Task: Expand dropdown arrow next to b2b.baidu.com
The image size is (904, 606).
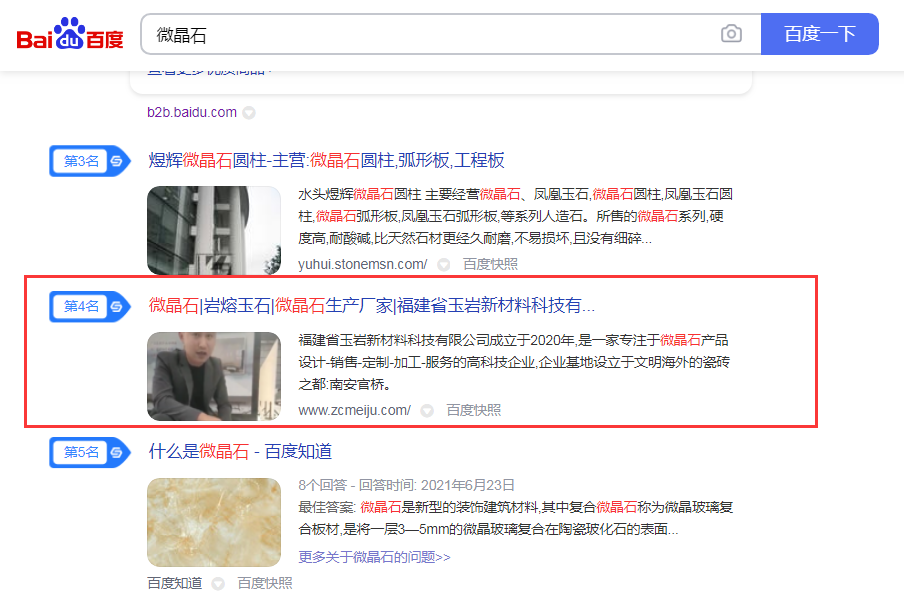Action: (249, 112)
